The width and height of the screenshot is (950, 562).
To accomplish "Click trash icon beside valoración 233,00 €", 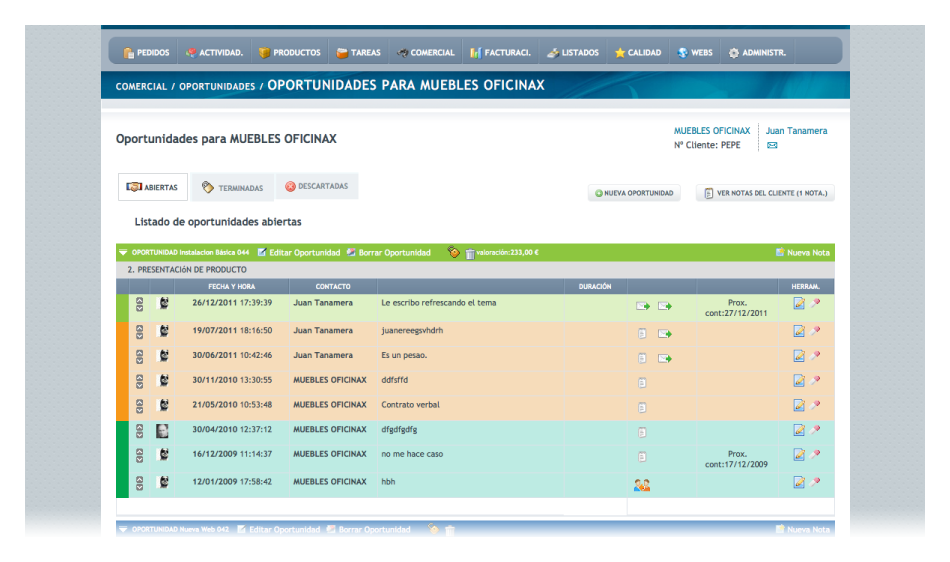I will (x=470, y=253).
